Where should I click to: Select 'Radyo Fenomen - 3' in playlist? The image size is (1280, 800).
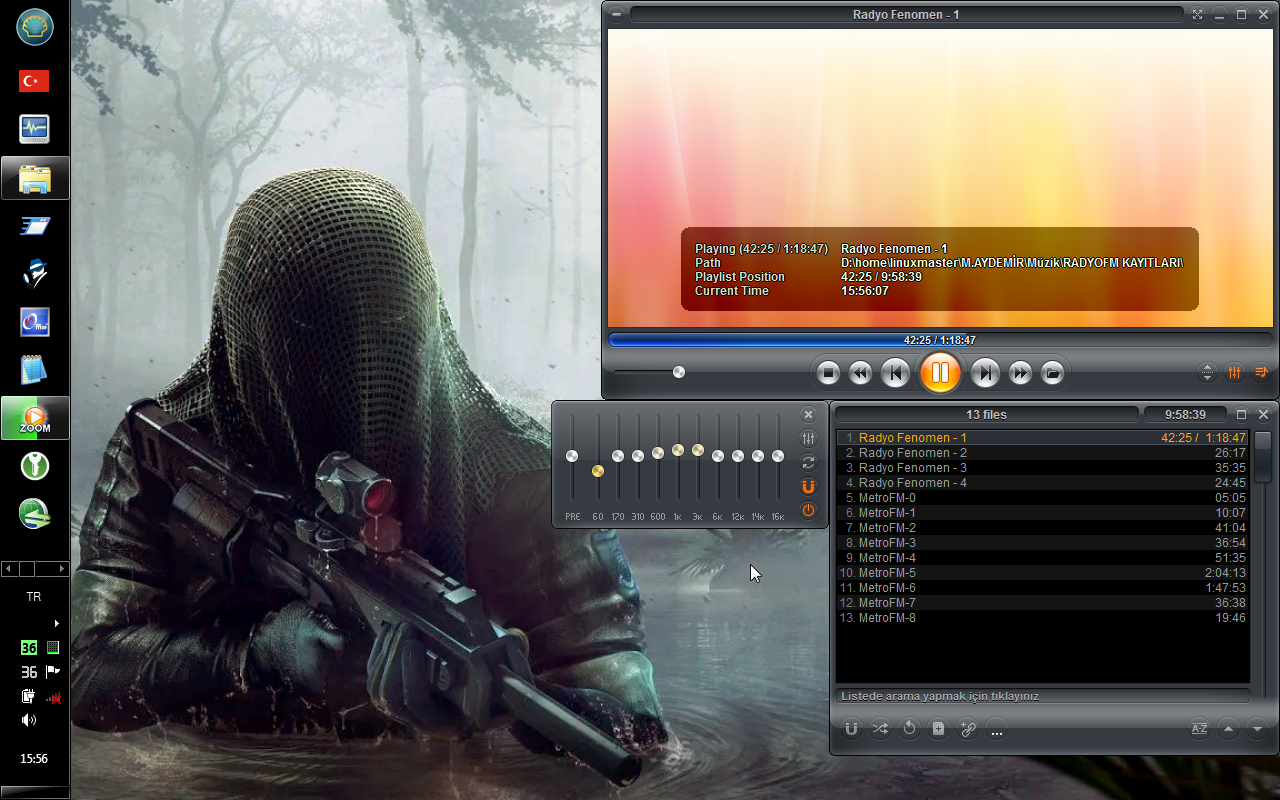tap(1042, 468)
